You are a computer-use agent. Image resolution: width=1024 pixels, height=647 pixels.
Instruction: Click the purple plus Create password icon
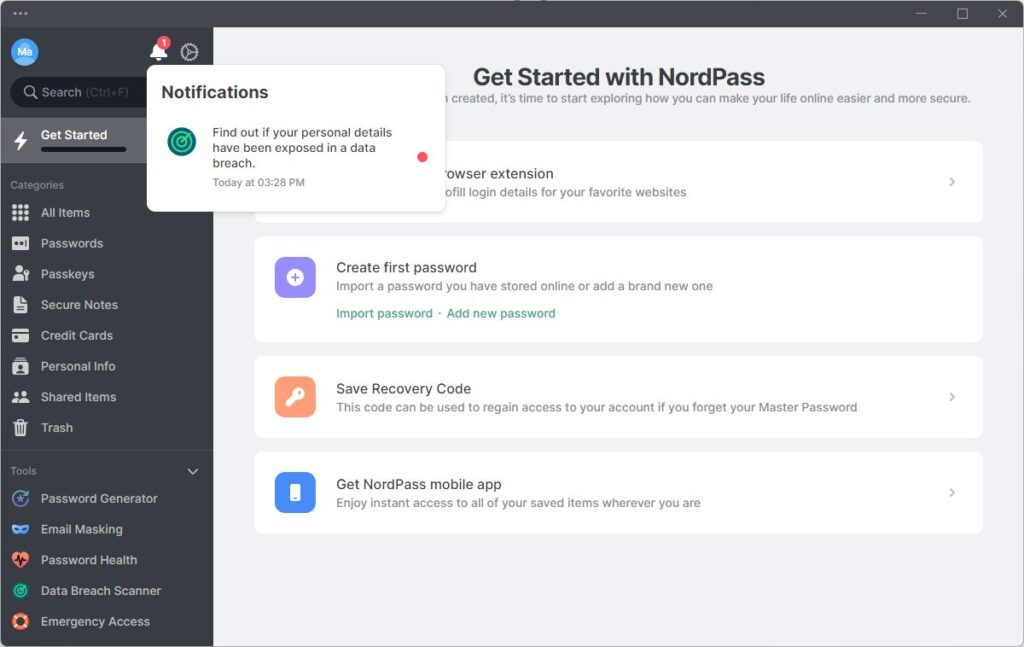[x=295, y=277]
